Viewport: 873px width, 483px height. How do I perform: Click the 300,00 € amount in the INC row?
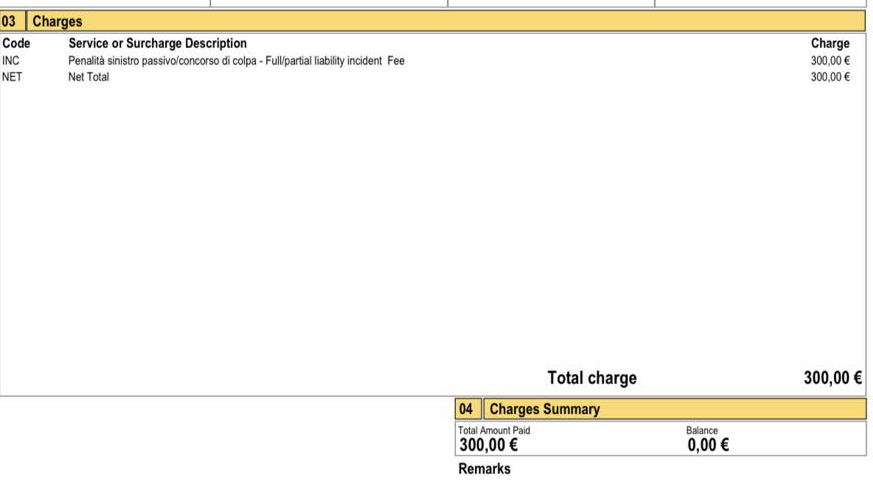tap(830, 61)
